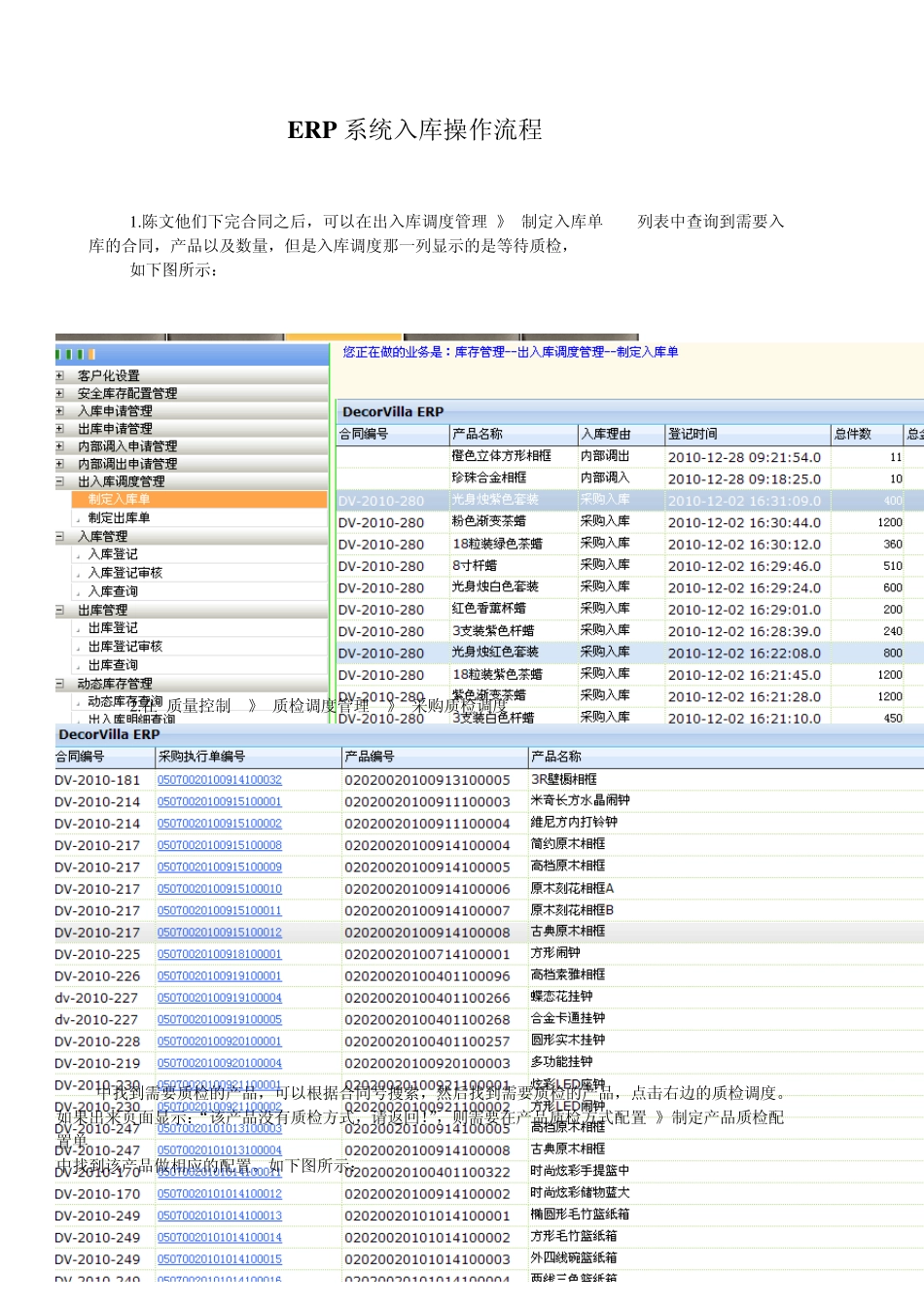Collapse the 入库管理 node
The height and width of the screenshot is (1307, 924).
[59, 536]
